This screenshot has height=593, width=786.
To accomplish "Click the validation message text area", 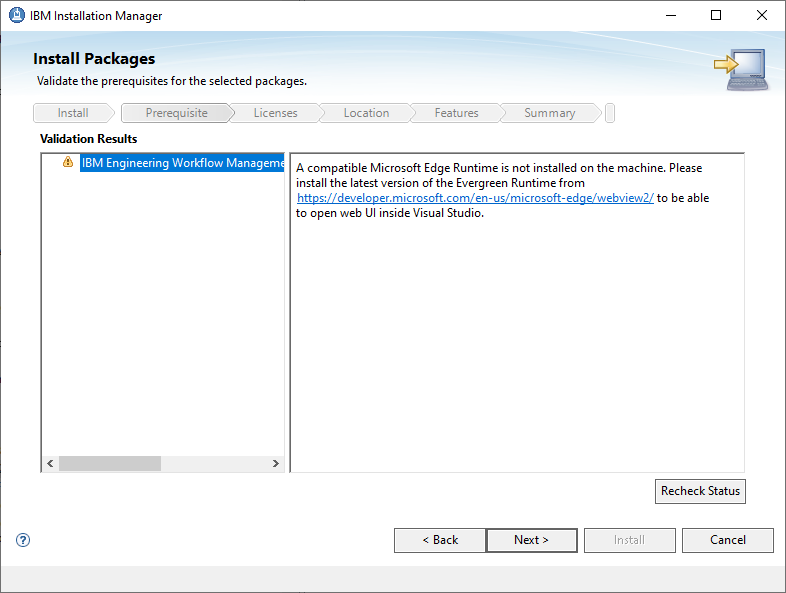I will [x=516, y=340].
